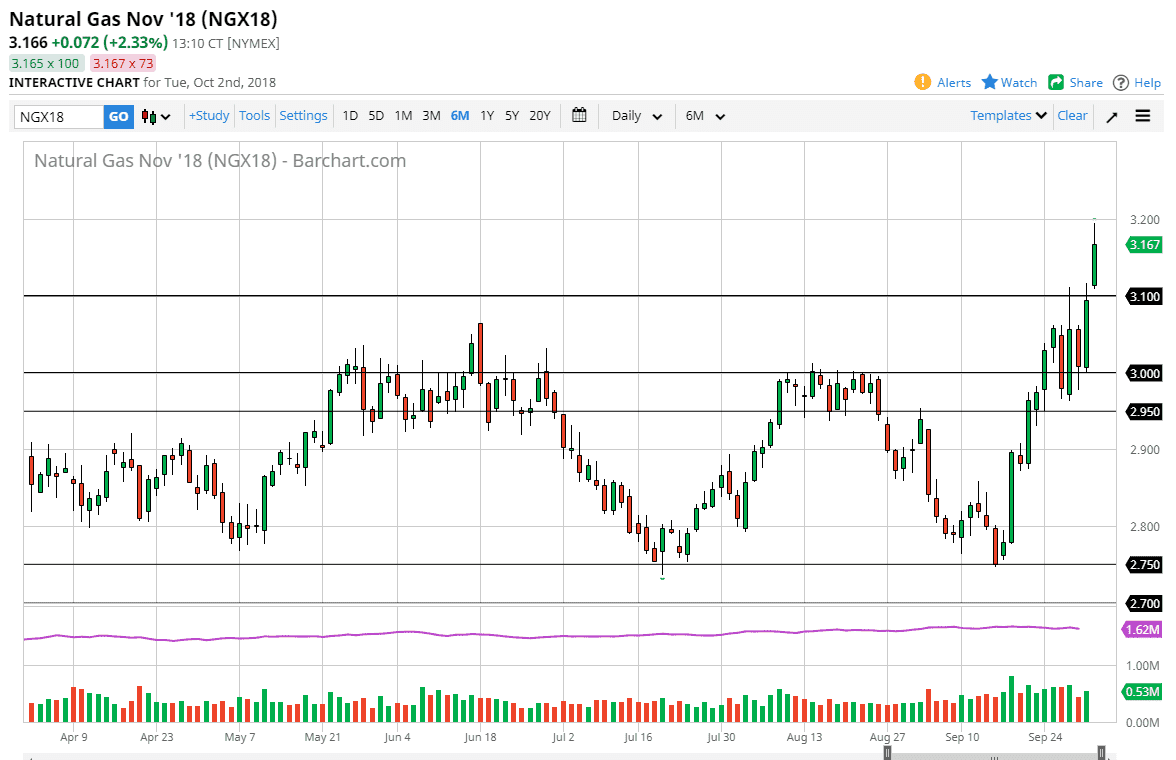Click the 3.100 horizontal line label

[1144, 296]
